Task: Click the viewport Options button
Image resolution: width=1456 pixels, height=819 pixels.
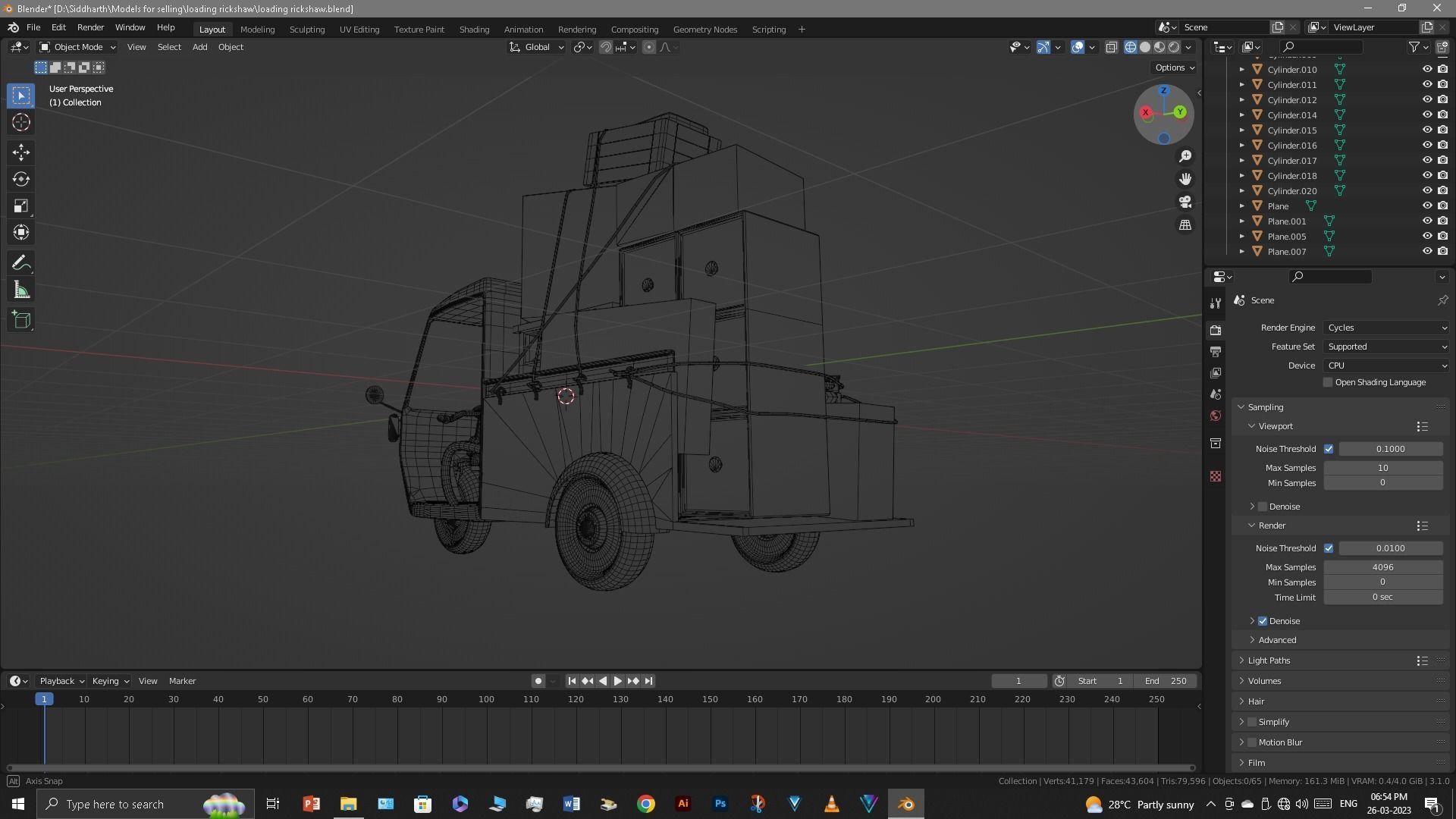Action: (x=1175, y=67)
